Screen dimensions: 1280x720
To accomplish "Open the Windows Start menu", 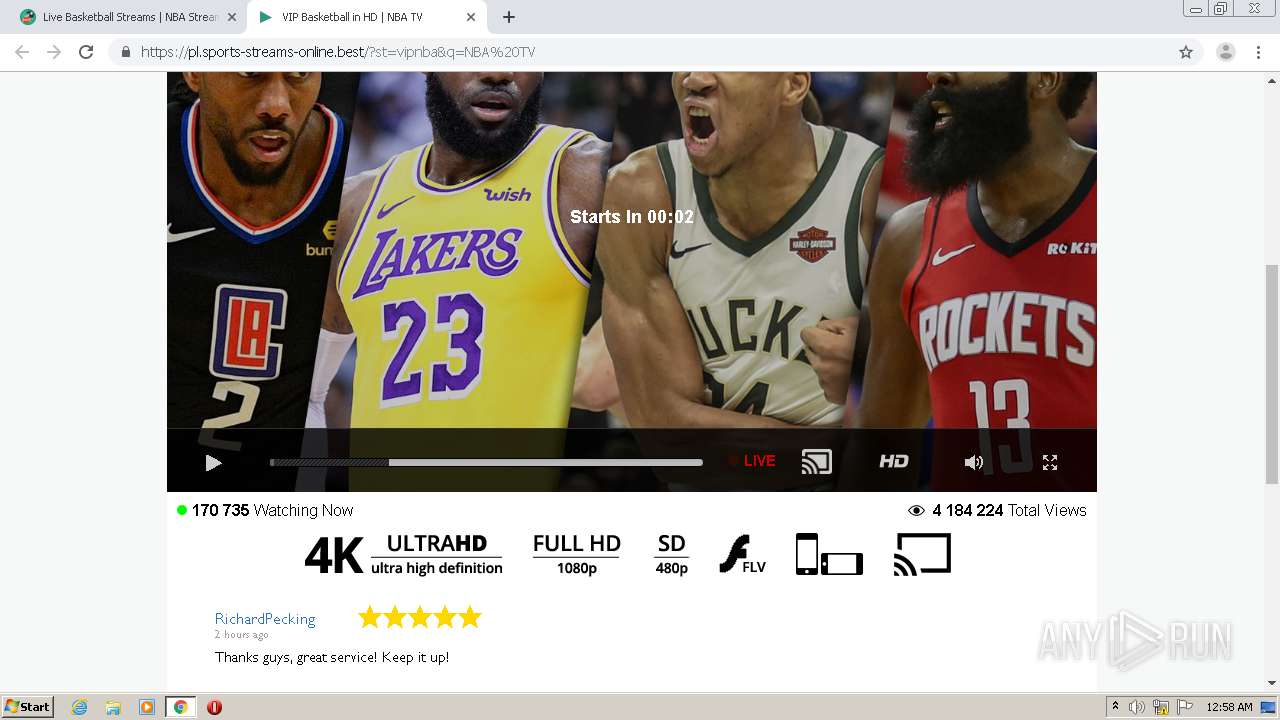I will coord(28,707).
